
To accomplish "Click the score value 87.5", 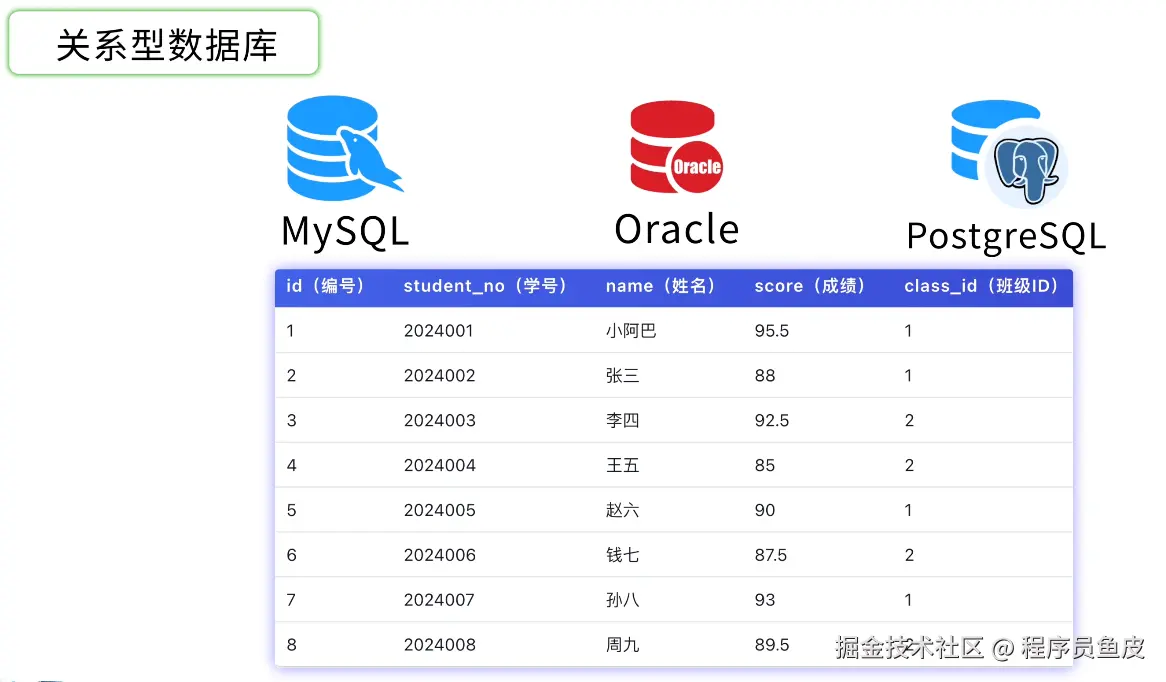I will point(771,555).
